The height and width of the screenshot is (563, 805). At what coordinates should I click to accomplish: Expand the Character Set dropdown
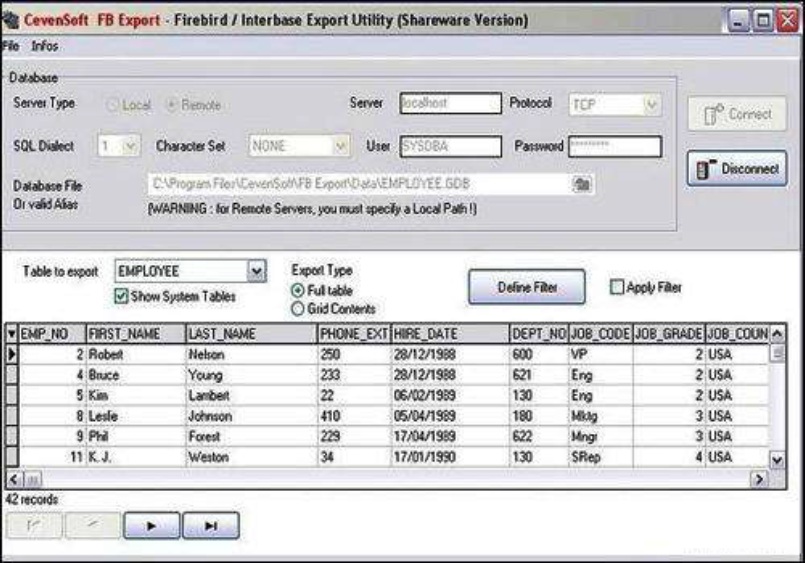[340, 146]
